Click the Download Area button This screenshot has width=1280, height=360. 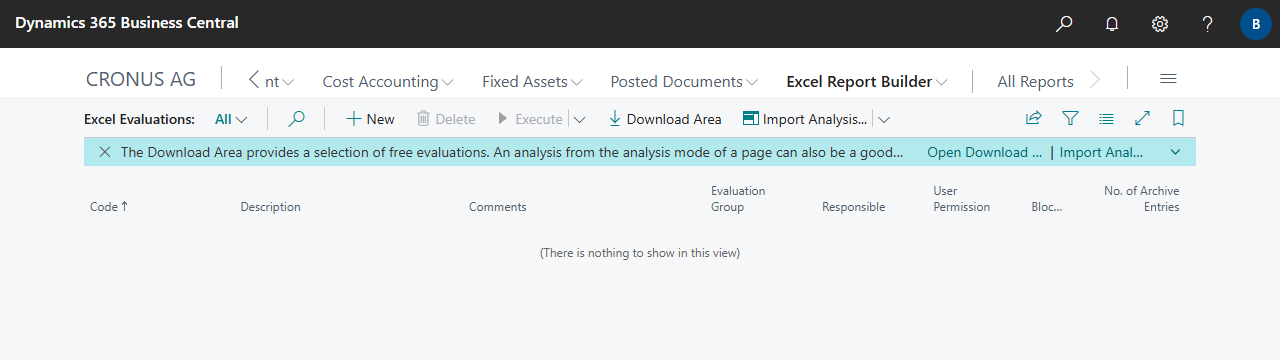[x=665, y=119]
